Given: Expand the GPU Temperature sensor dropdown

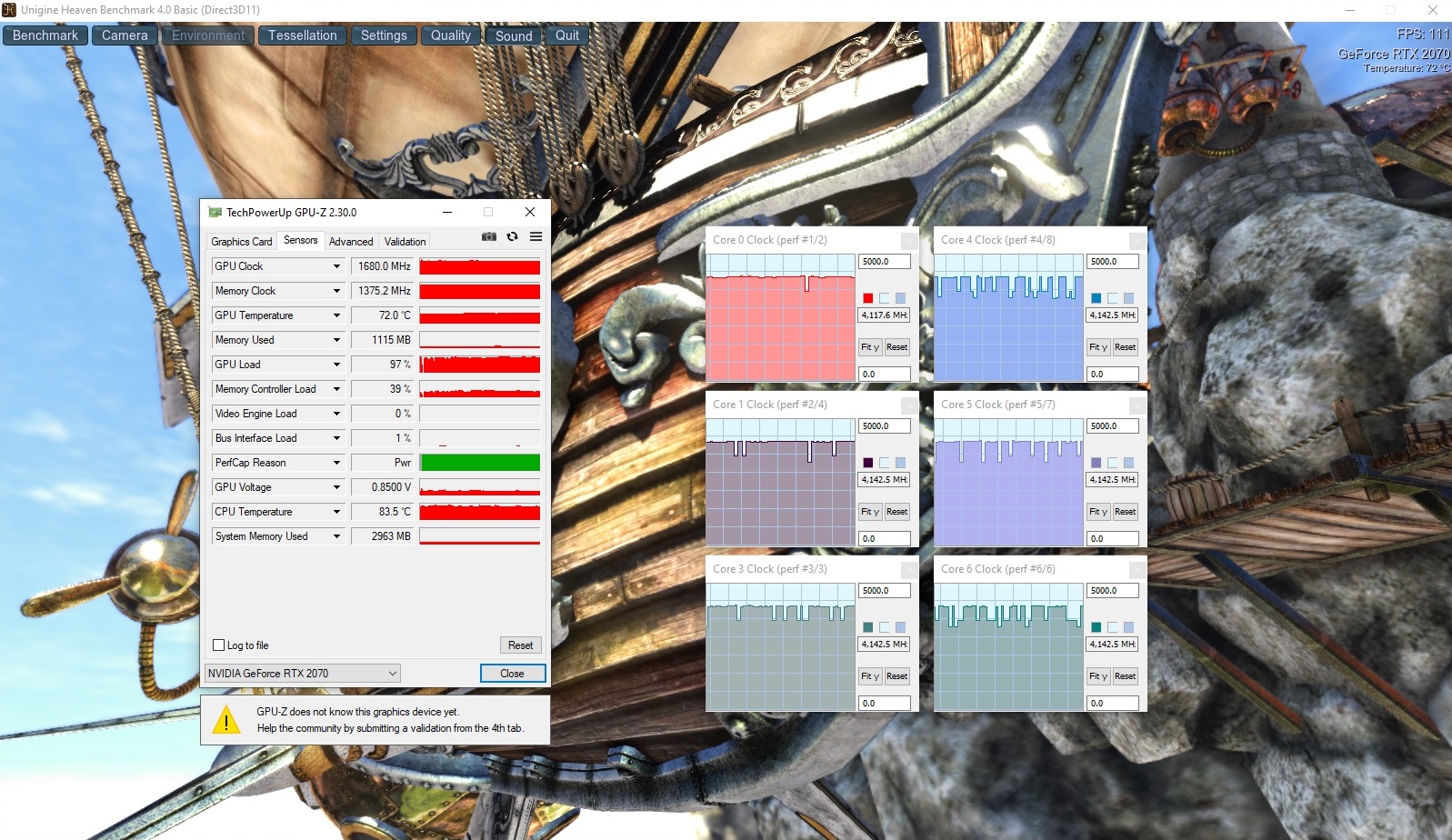Looking at the screenshot, I should [x=336, y=315].
